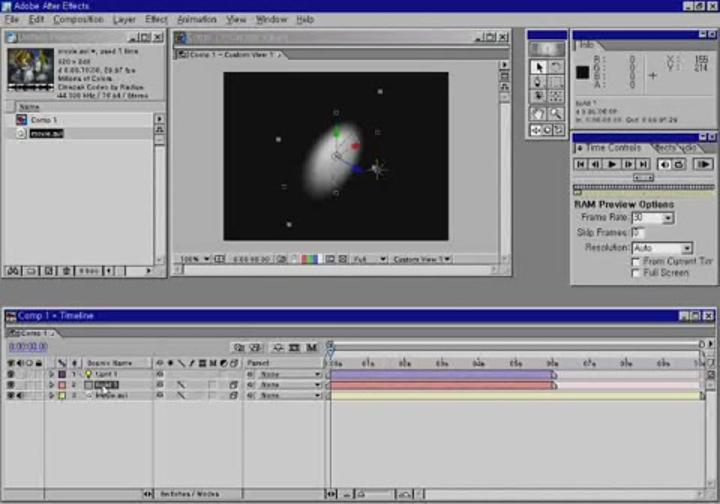Switch to the Time Controls tab
This screenshot has height=504, width=720.
(x=613, y=148)
